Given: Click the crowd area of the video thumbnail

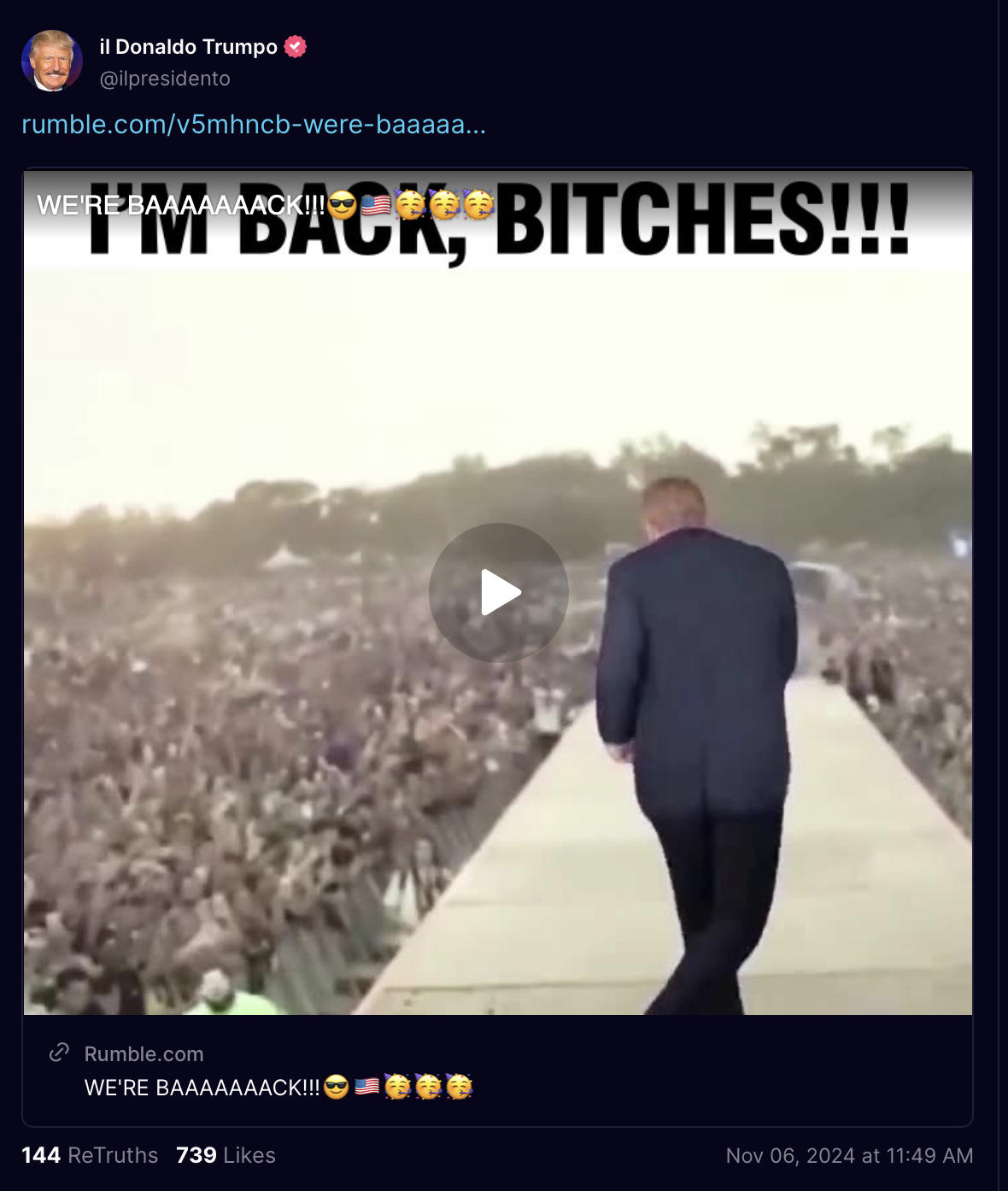Looking at the screenshot, I should pos(256,769).
